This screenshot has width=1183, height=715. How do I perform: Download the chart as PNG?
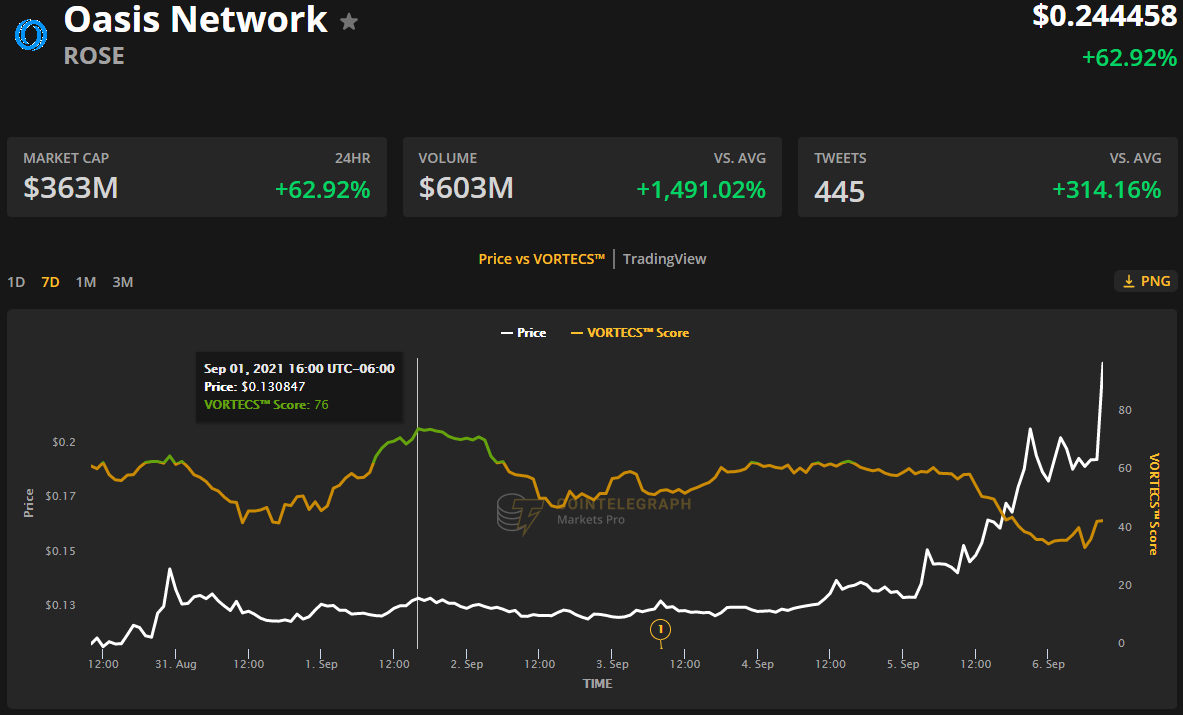coord(1145,281)
